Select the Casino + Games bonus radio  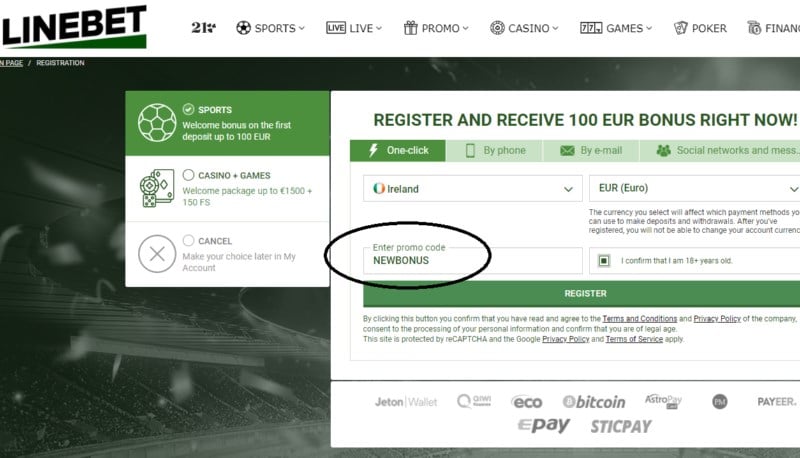189,175
